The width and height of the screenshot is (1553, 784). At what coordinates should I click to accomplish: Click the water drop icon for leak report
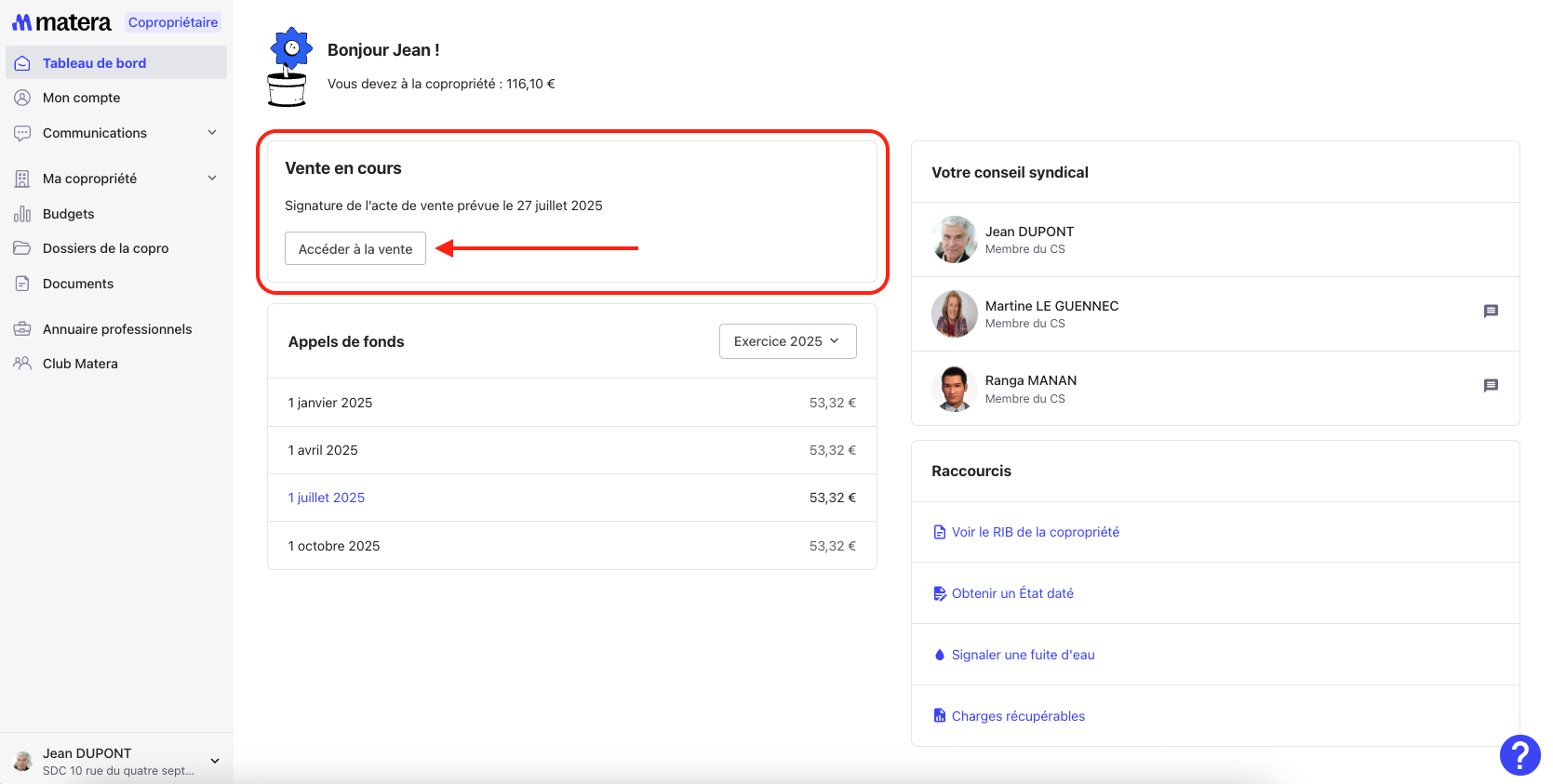coord(939,656)
